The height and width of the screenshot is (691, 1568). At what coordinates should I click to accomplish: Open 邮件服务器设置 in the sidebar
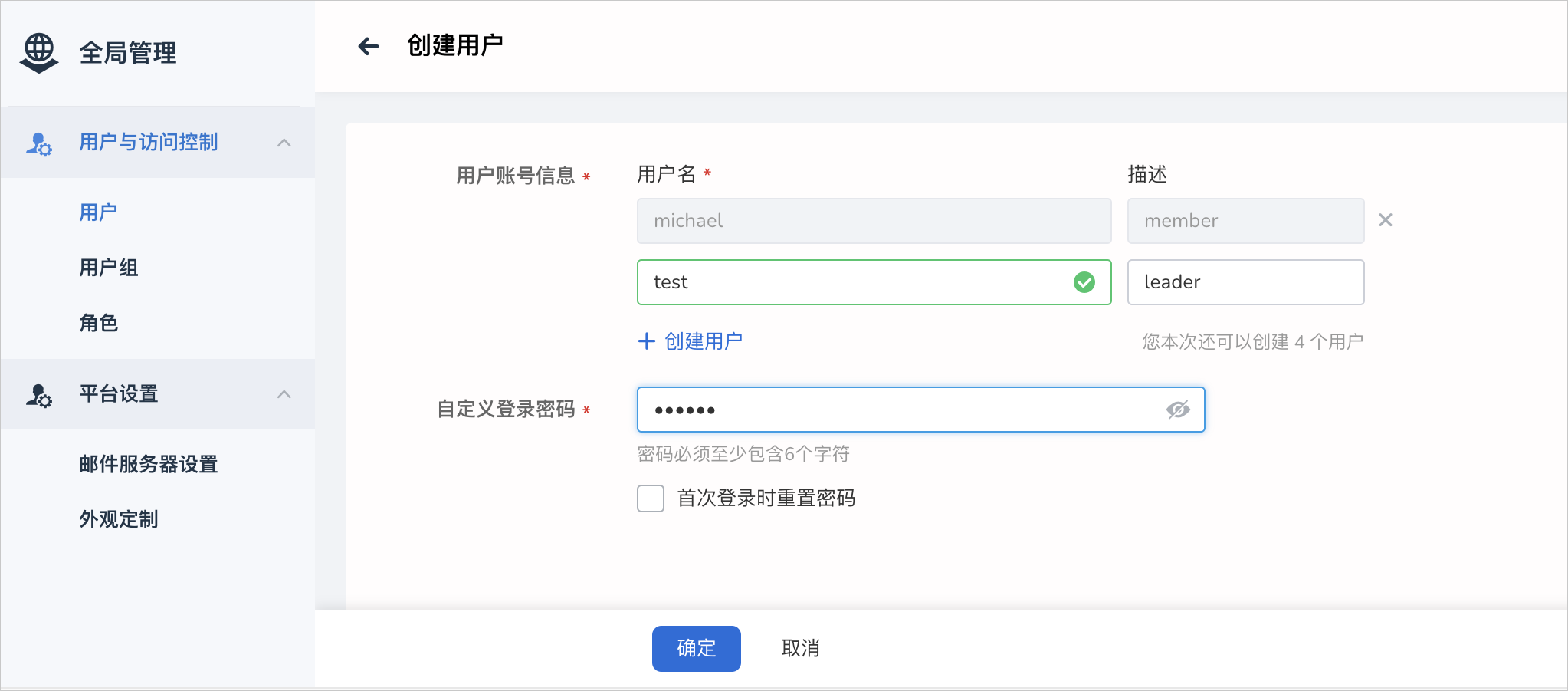[149, 464]
